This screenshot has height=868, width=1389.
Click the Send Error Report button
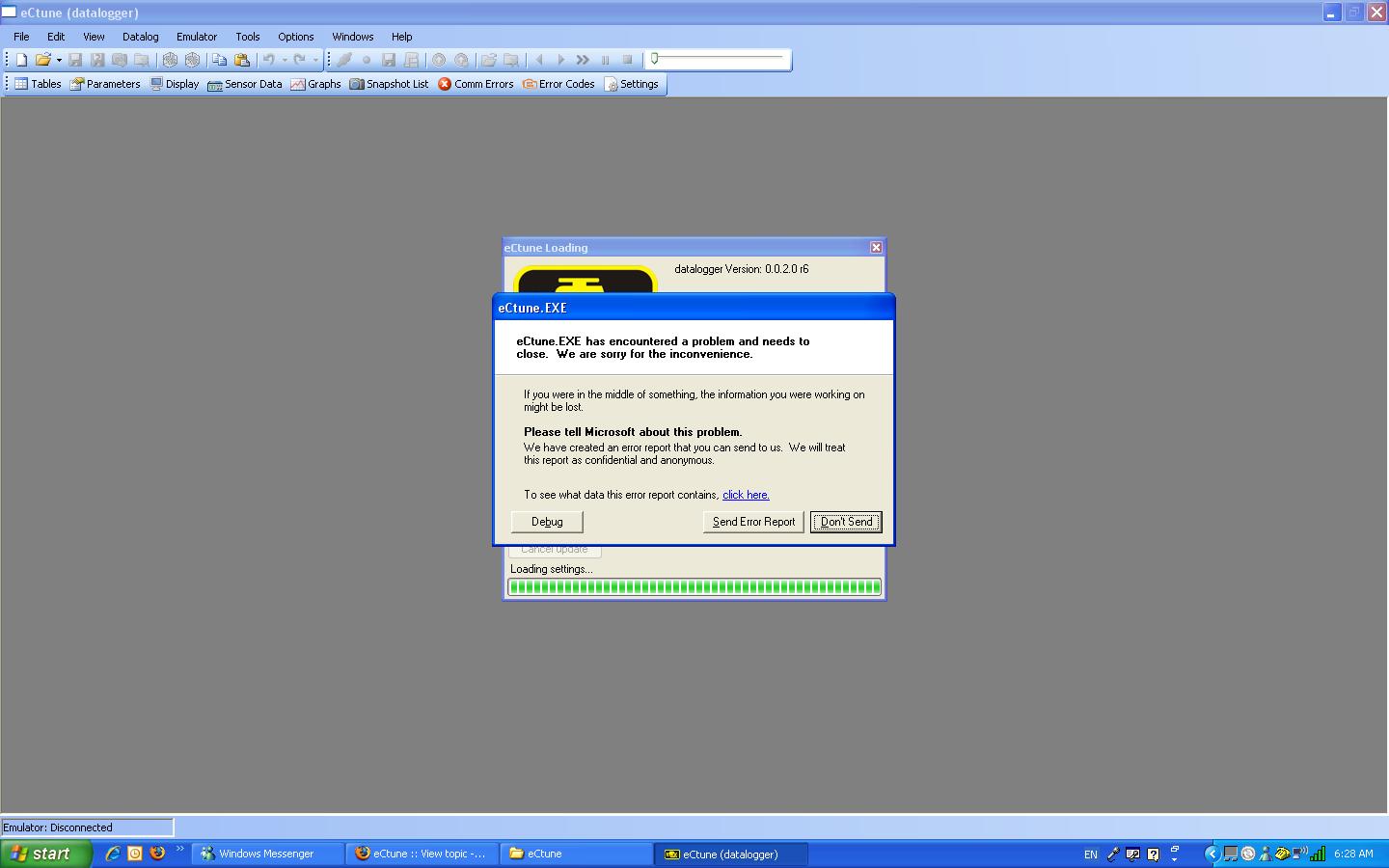753,522
